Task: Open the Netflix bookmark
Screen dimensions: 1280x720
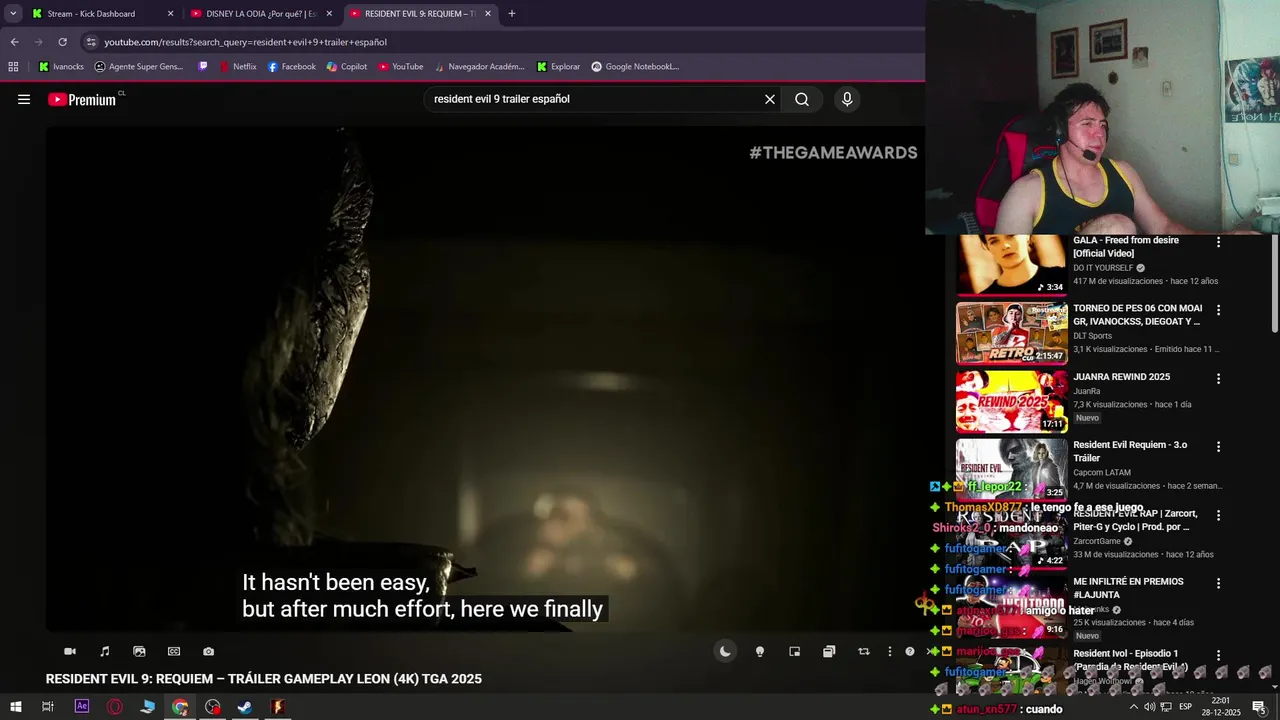Action: (238, 67)
